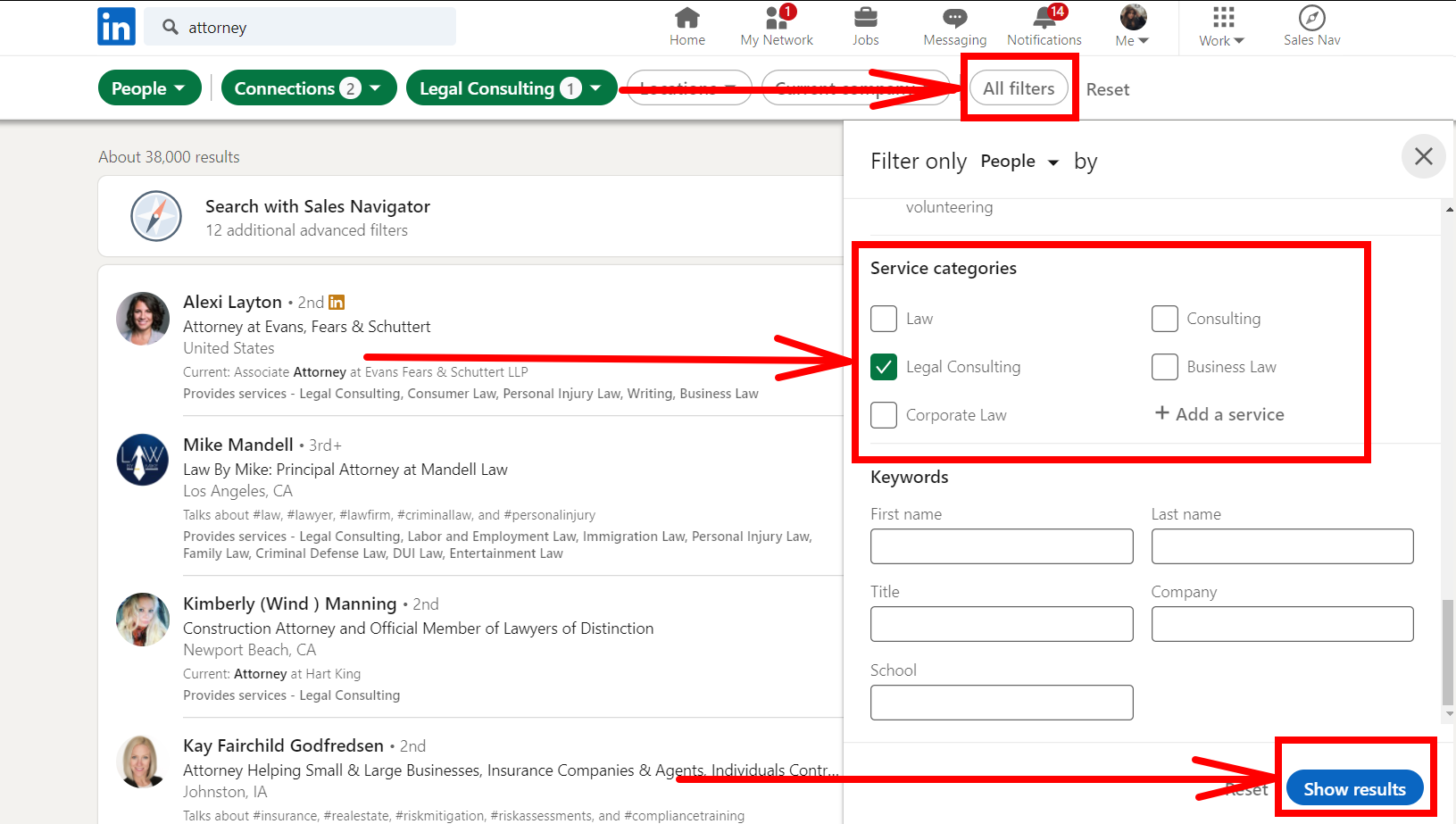Viewport: 1456px width, 824px height.
Task: Tick the Business Law checkbox
Action: pos(1164,367)
